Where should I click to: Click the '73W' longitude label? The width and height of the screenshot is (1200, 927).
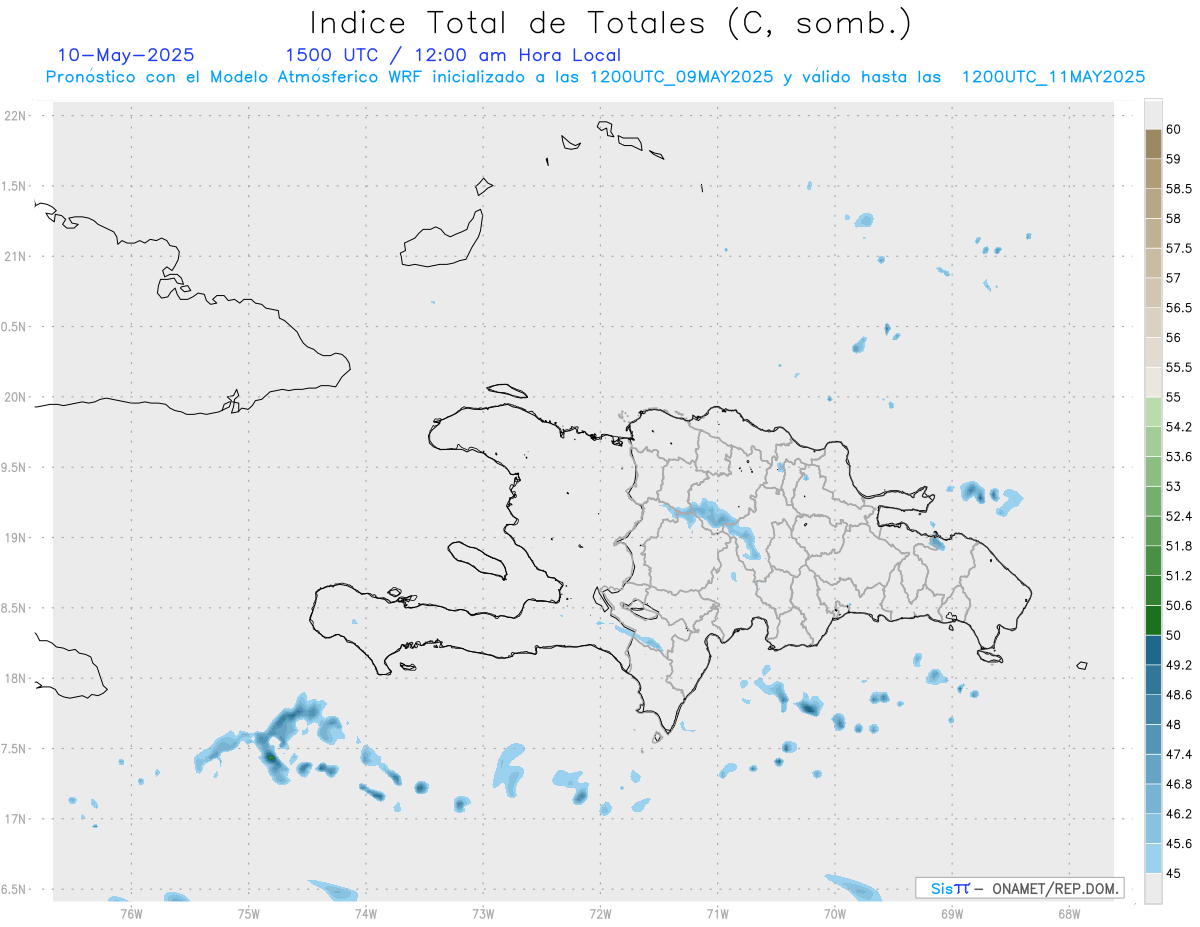(x=483, y=913)
